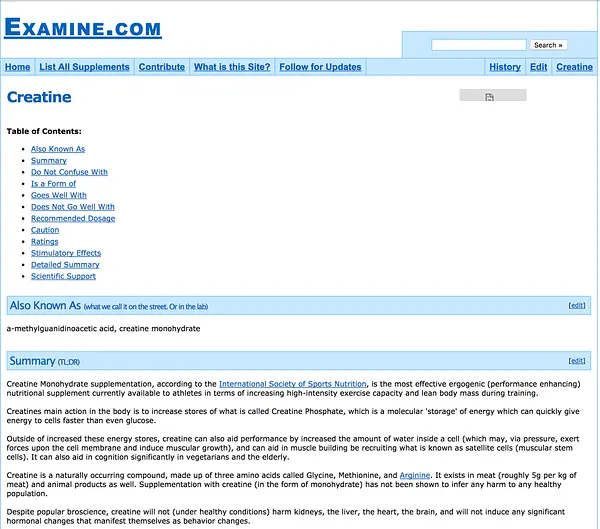Open List All Supplements page
Viewport: 600px width, 529px height.
pyautogui.click(x=85, y=67)
